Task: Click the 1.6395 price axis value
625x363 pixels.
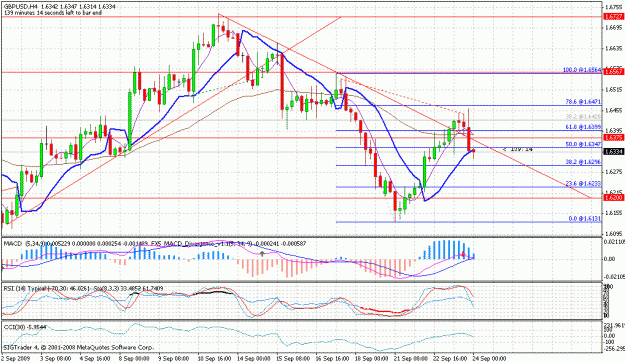Action: 614,130
